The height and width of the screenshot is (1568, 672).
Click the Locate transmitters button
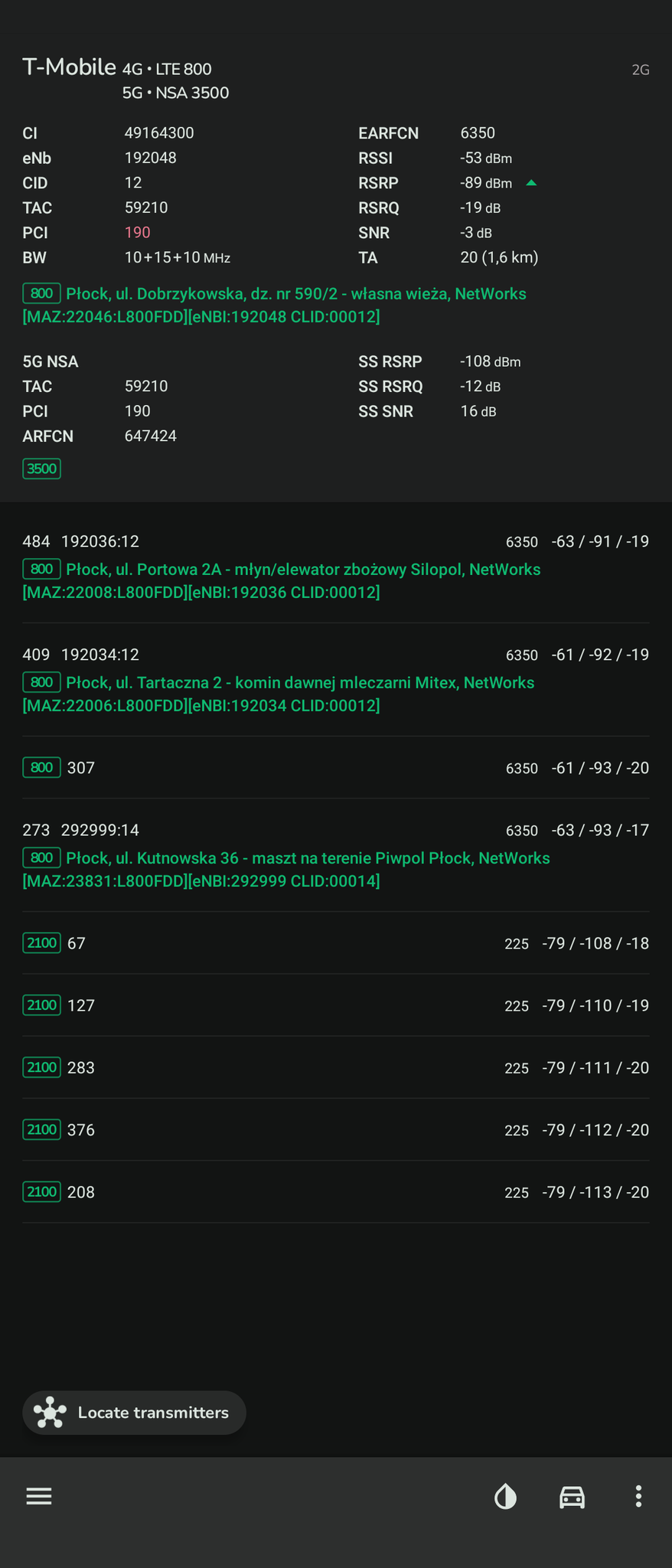(135, 1413)
